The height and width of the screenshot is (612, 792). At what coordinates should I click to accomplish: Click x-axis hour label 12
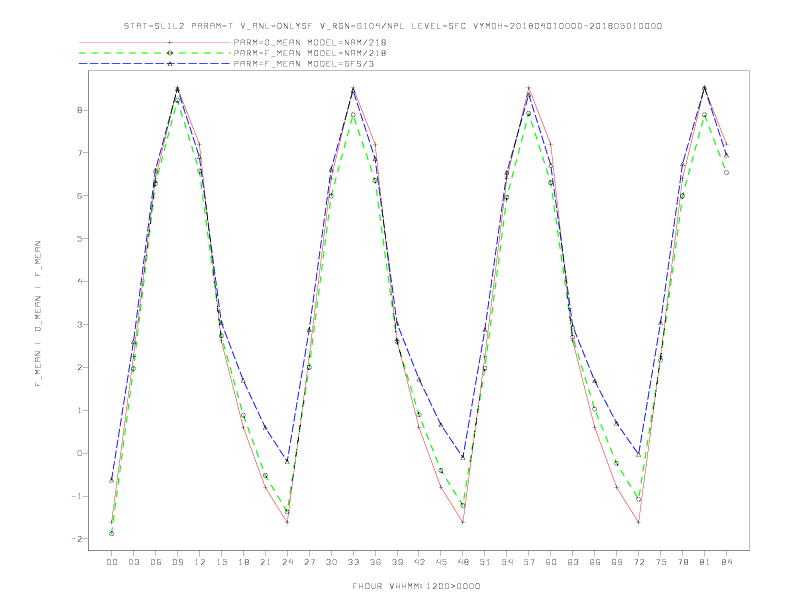pyautogui.click(x=200, y=562)
